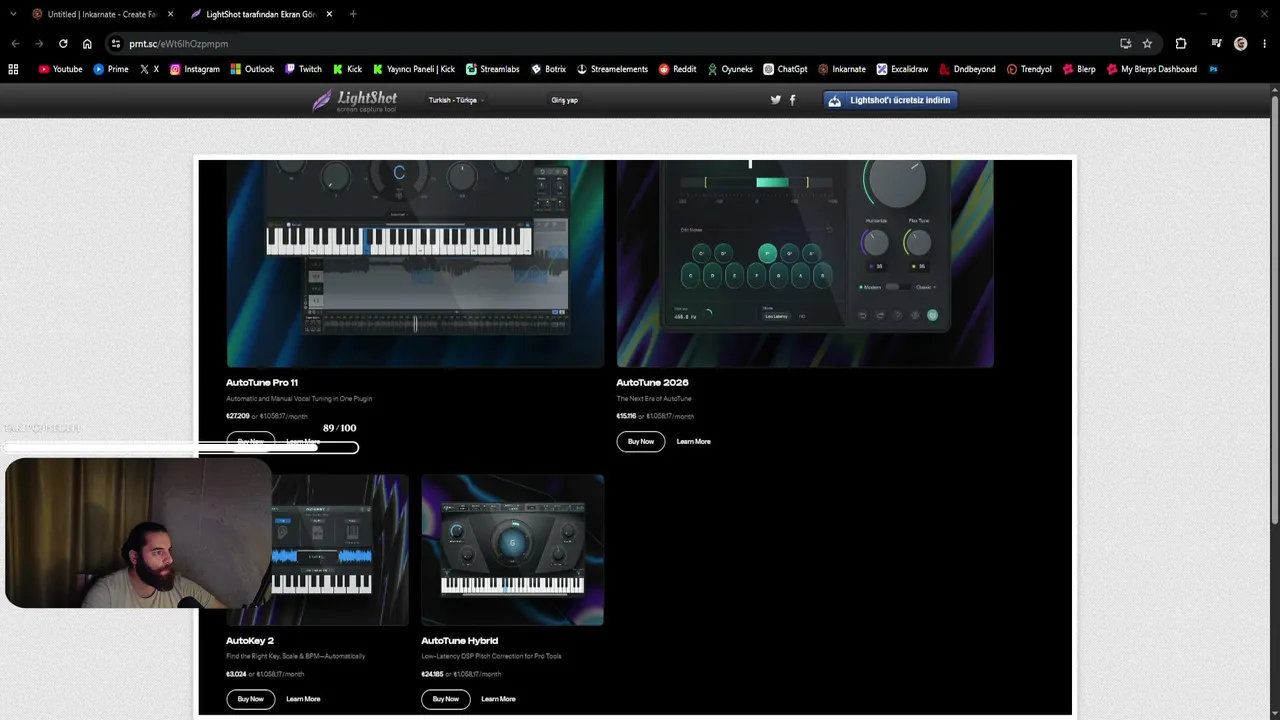This screenshot has height=720, width=1280.
Task: Open the Reddit bookmark
Action: (x=677, y=69)
